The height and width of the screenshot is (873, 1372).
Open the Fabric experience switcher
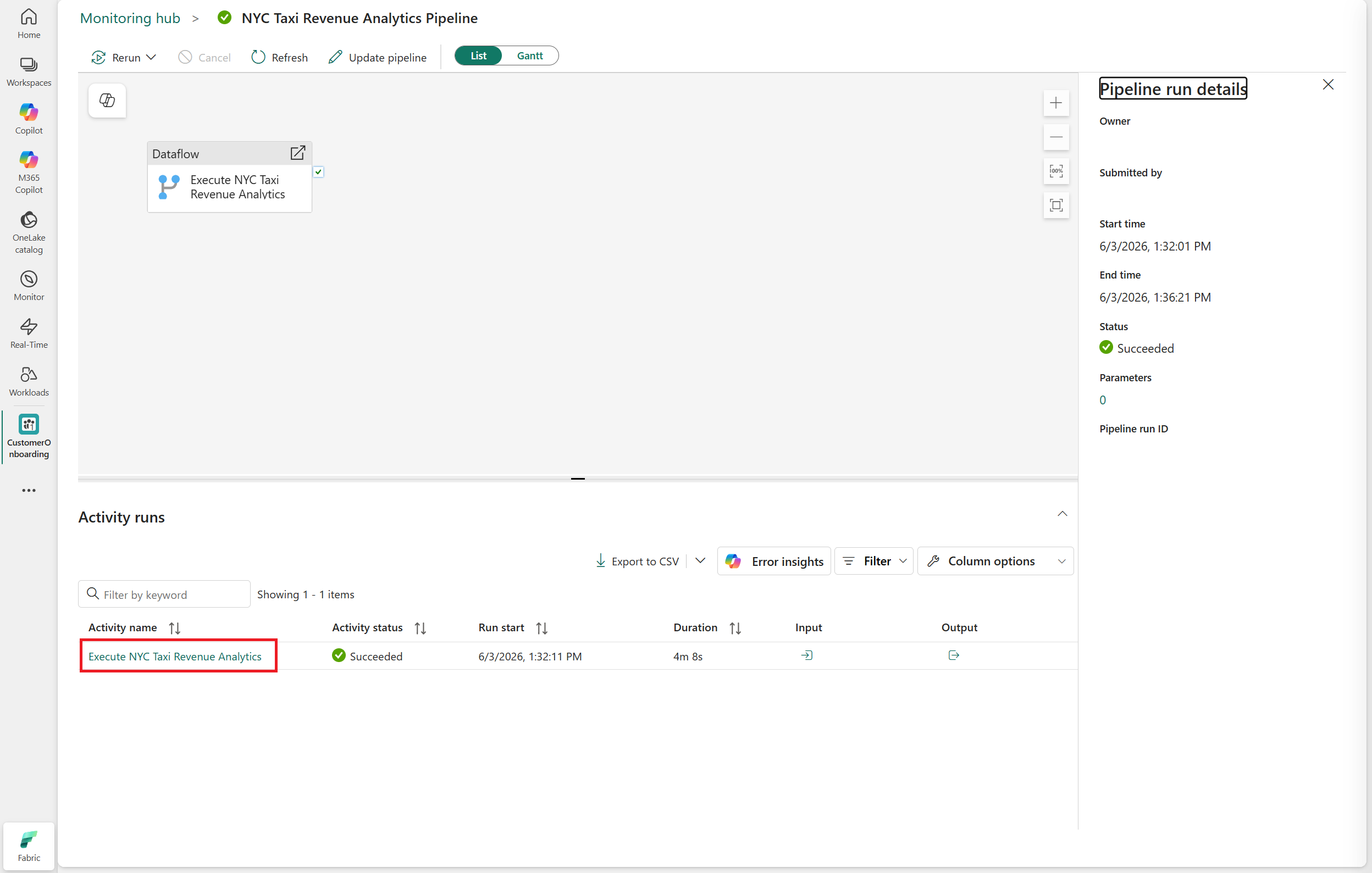[29, 846]
